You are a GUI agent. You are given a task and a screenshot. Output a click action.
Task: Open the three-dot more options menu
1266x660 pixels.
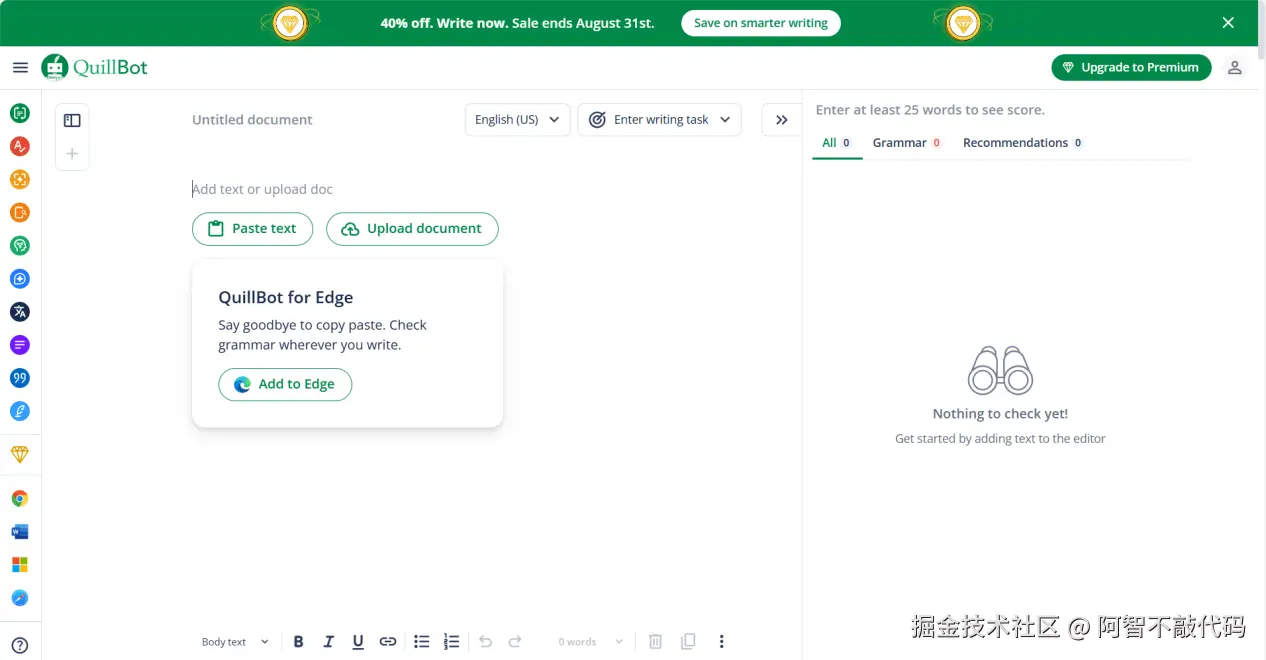pyautogui.click(x=722, y=642)
